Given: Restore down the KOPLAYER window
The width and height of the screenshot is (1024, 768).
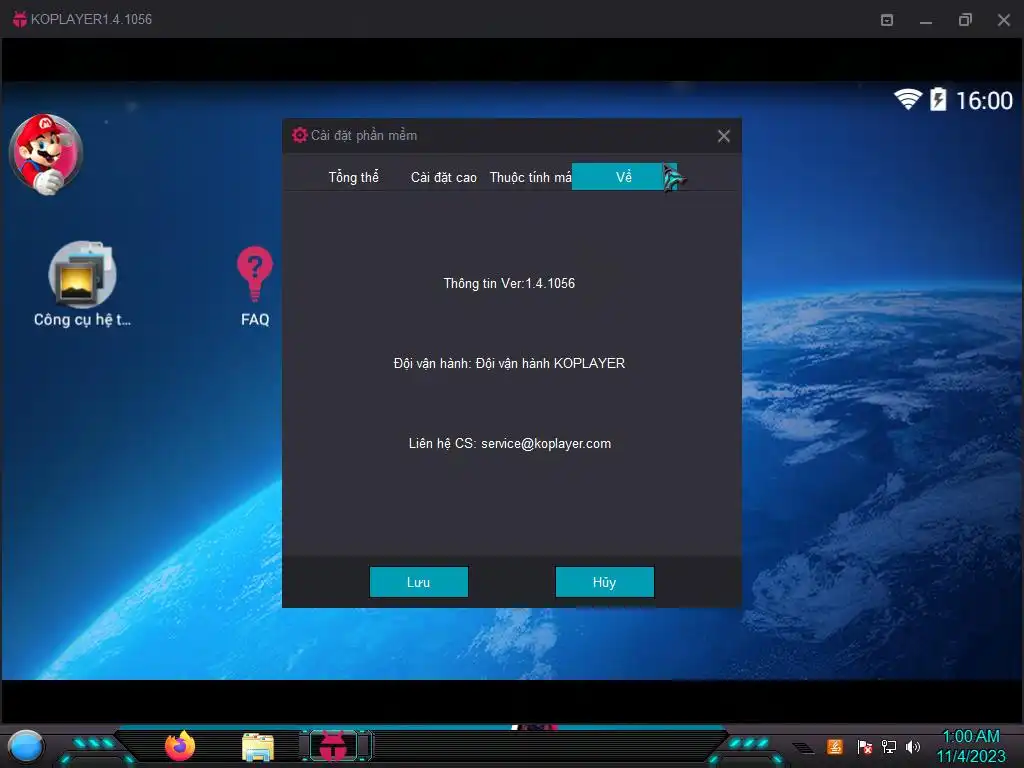Looking at the screenshot, I should [965, 20].
